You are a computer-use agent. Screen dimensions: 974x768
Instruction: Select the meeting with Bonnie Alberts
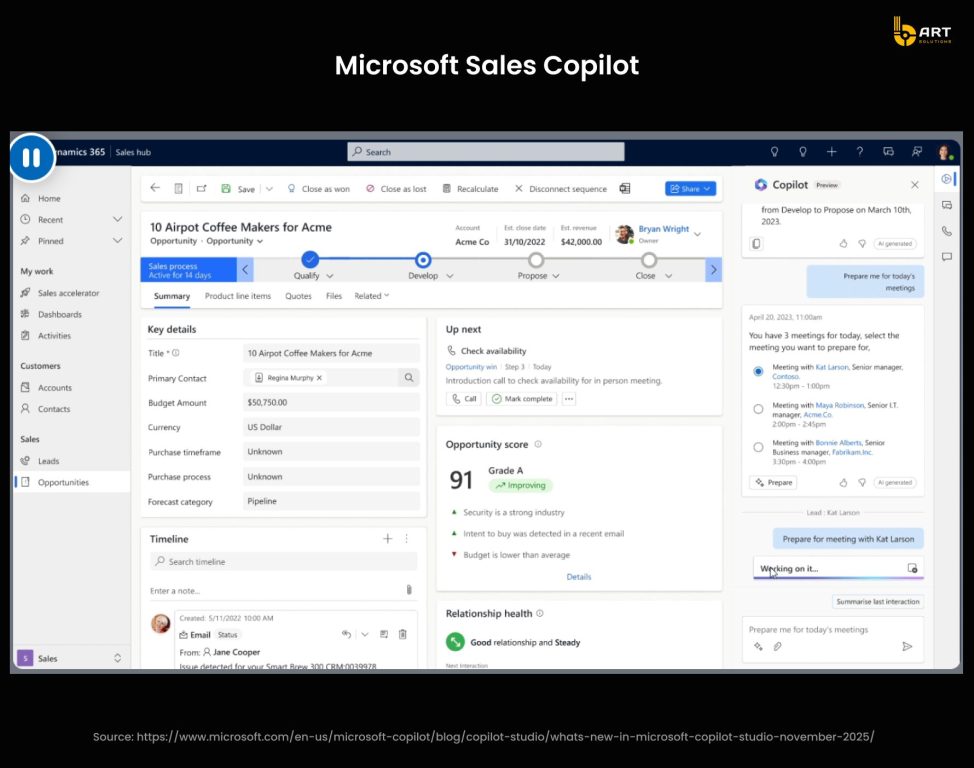pyautogui.click(x=758, y=447)
